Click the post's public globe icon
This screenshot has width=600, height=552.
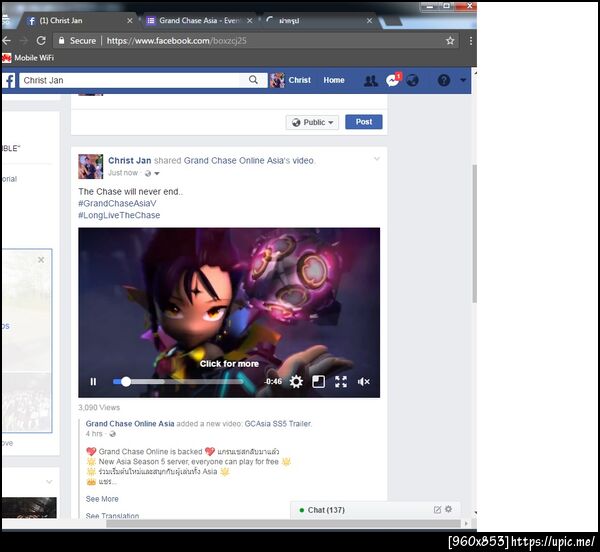pyautogui.click(x=148, y=174)
